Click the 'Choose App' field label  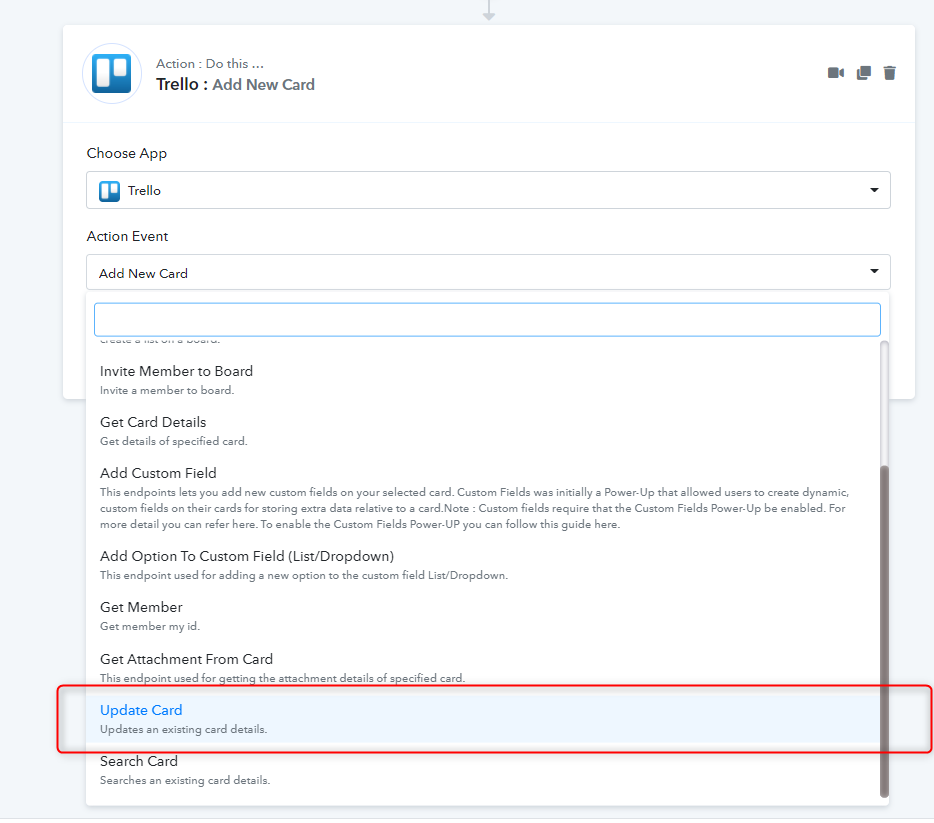[127, 154]
